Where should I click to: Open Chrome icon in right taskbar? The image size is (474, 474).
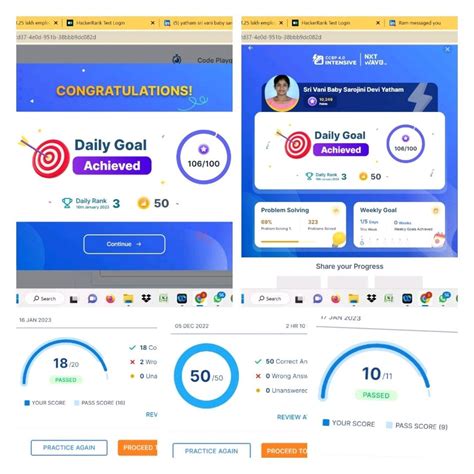[x=426, y=298]
